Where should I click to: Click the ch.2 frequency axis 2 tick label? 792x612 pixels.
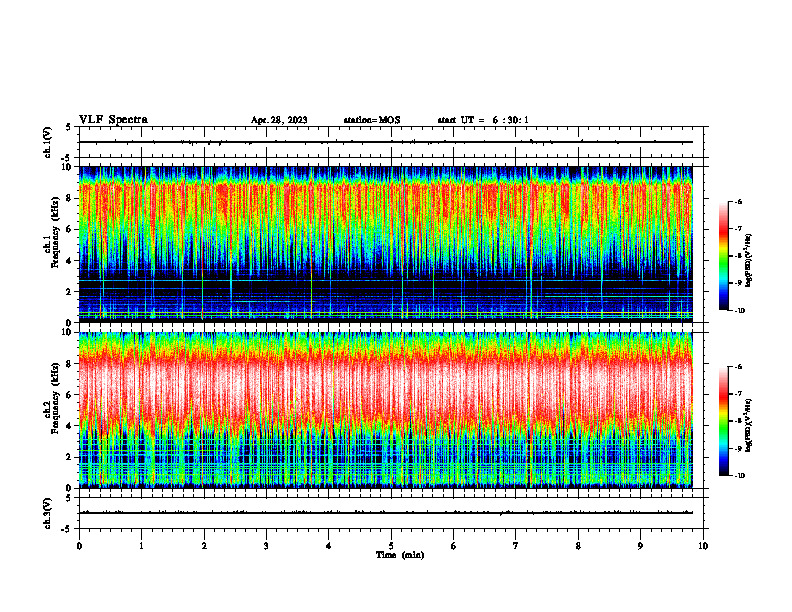tap(70, 457)
